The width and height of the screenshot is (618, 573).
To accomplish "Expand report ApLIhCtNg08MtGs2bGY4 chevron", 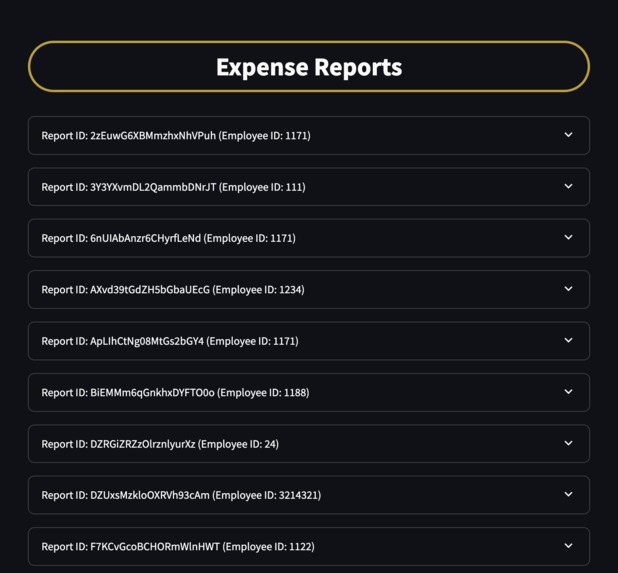I will [568, 340].
